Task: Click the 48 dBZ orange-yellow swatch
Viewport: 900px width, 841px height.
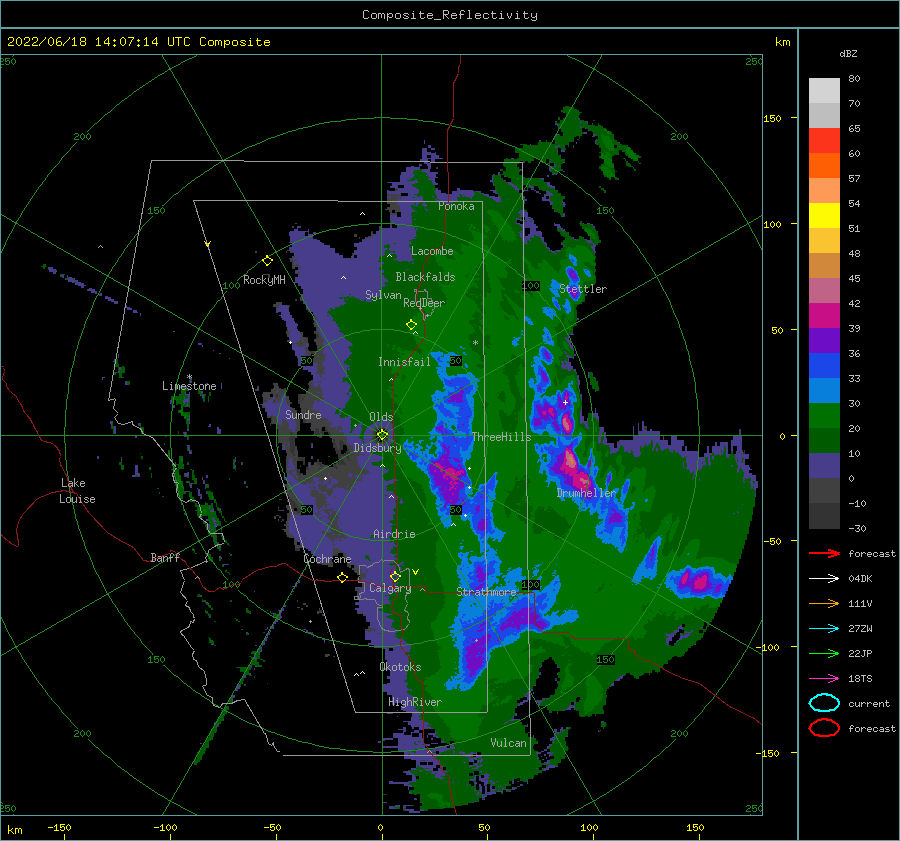Action: tap(824, 241)
